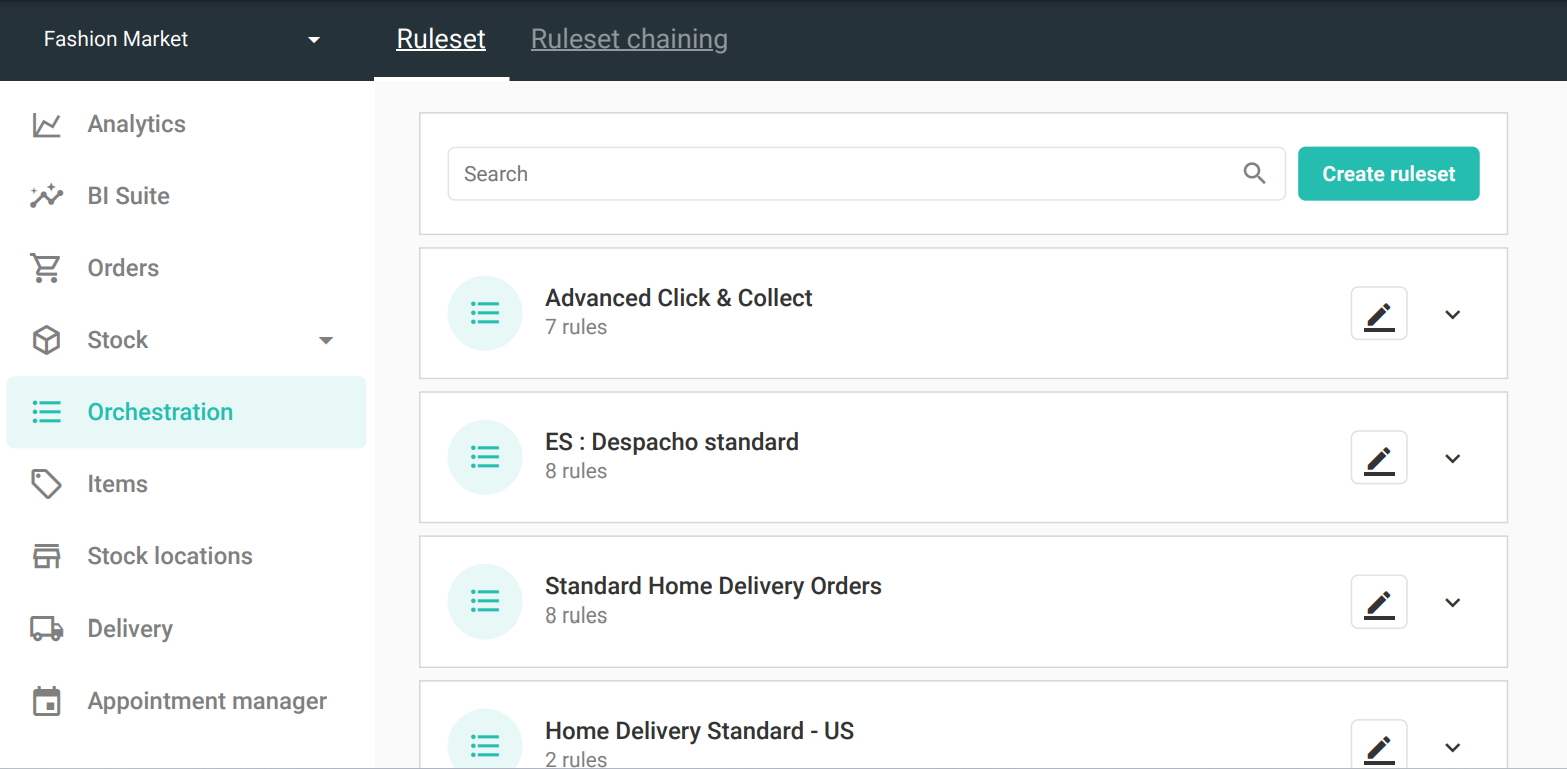This screenshot has width=1567, height=769.
Task: Click the Delivery truck icon
Action: tap(46, 629)
